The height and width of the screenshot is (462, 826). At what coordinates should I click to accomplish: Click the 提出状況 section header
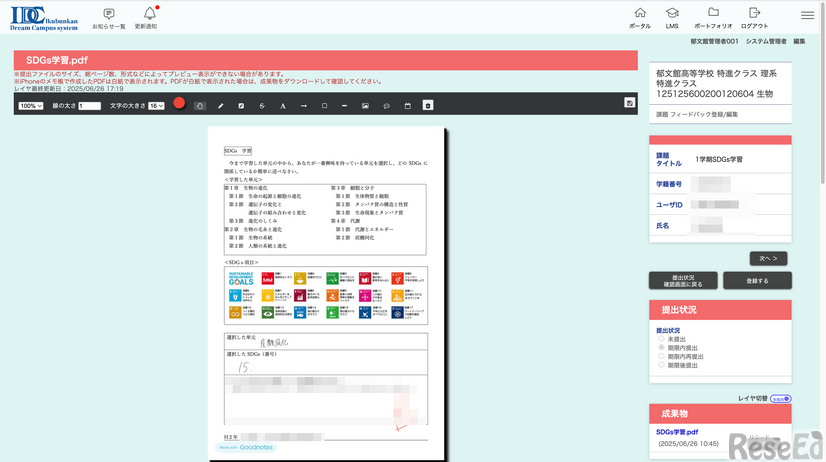point(720,310)
